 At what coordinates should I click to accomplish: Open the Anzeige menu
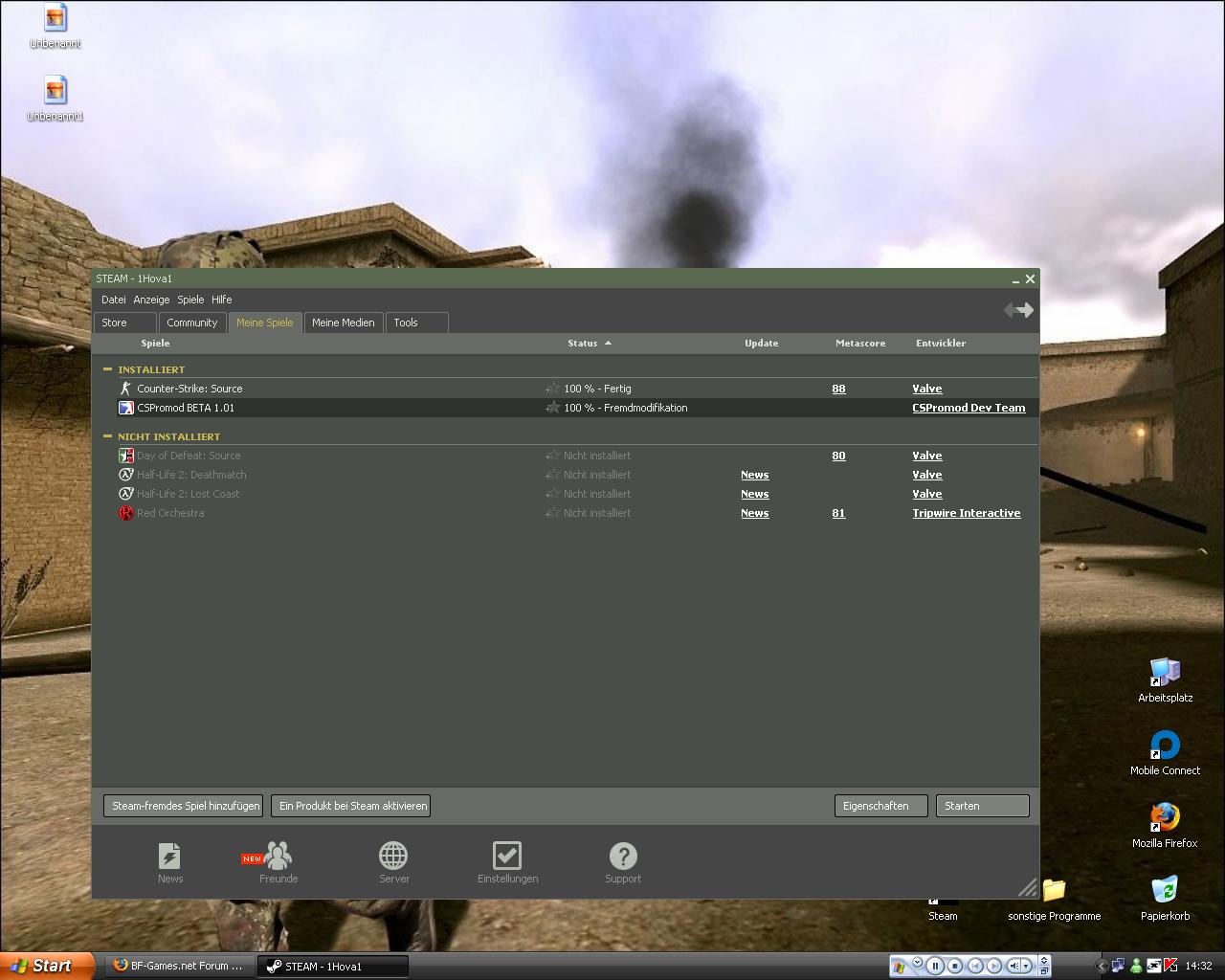[x=151, y=300]
